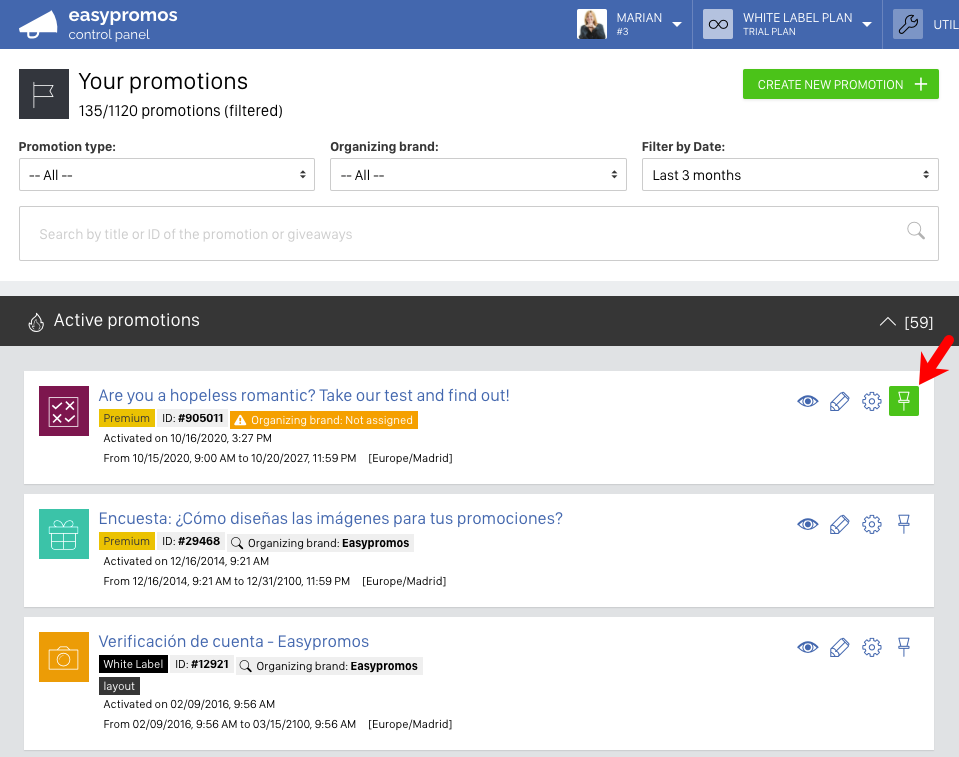Screen dimensions: 959x757
Task: Pin the Verificación de cuenta promotion
Action: pyautogui.click(x=903, y=647)
